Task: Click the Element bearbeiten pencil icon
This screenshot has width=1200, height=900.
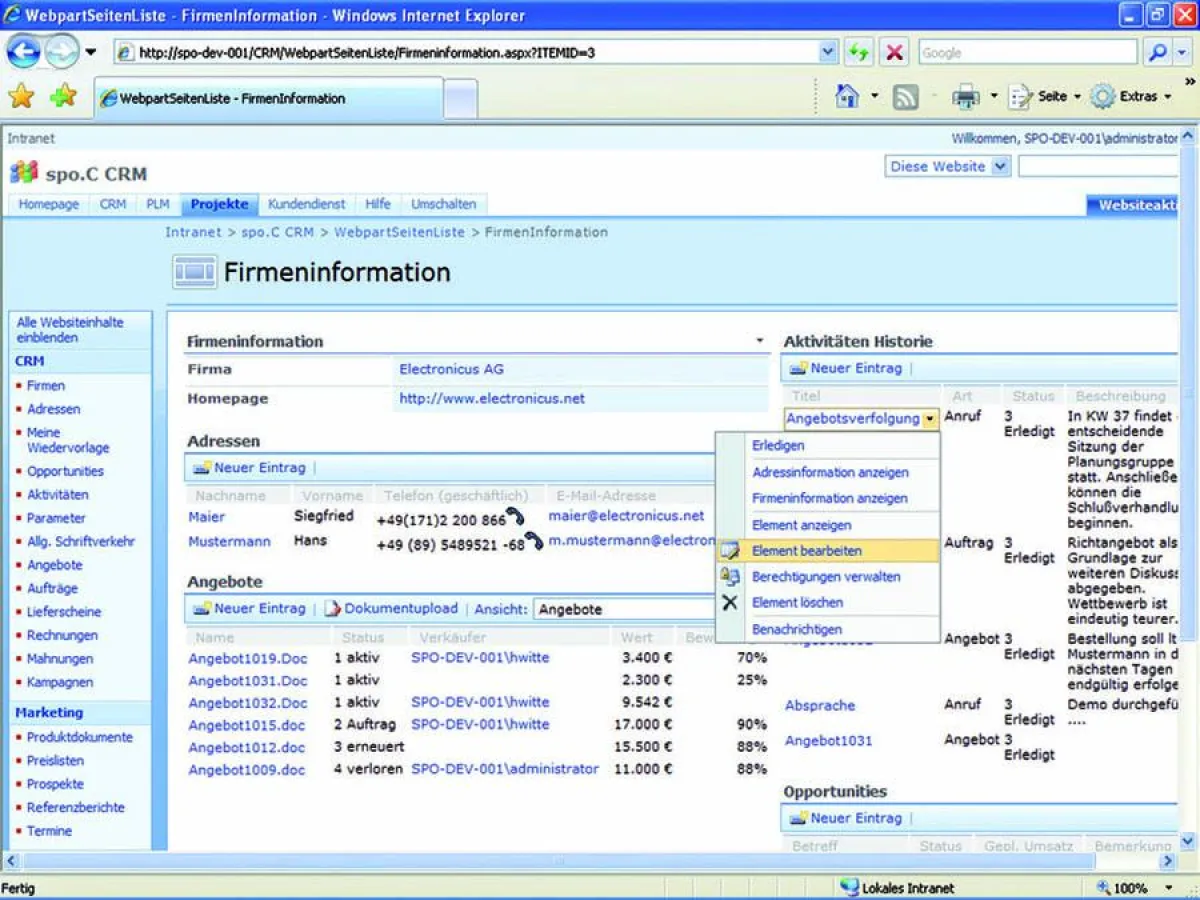Action: [729, 550]
